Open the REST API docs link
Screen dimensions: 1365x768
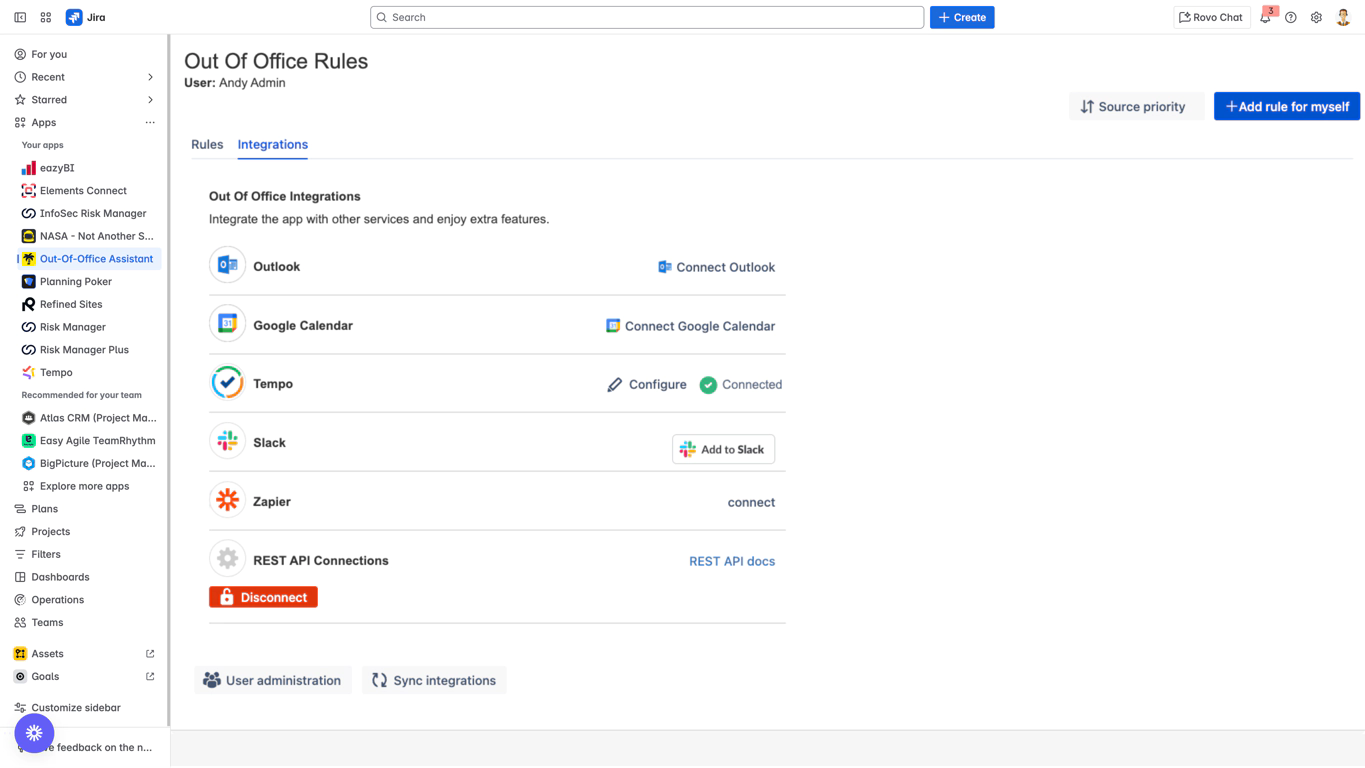point(731,562)
